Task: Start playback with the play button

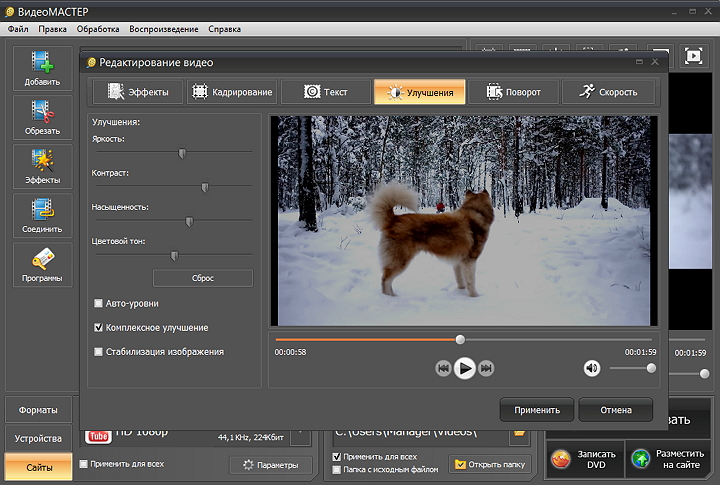Action: coord(465,368)
